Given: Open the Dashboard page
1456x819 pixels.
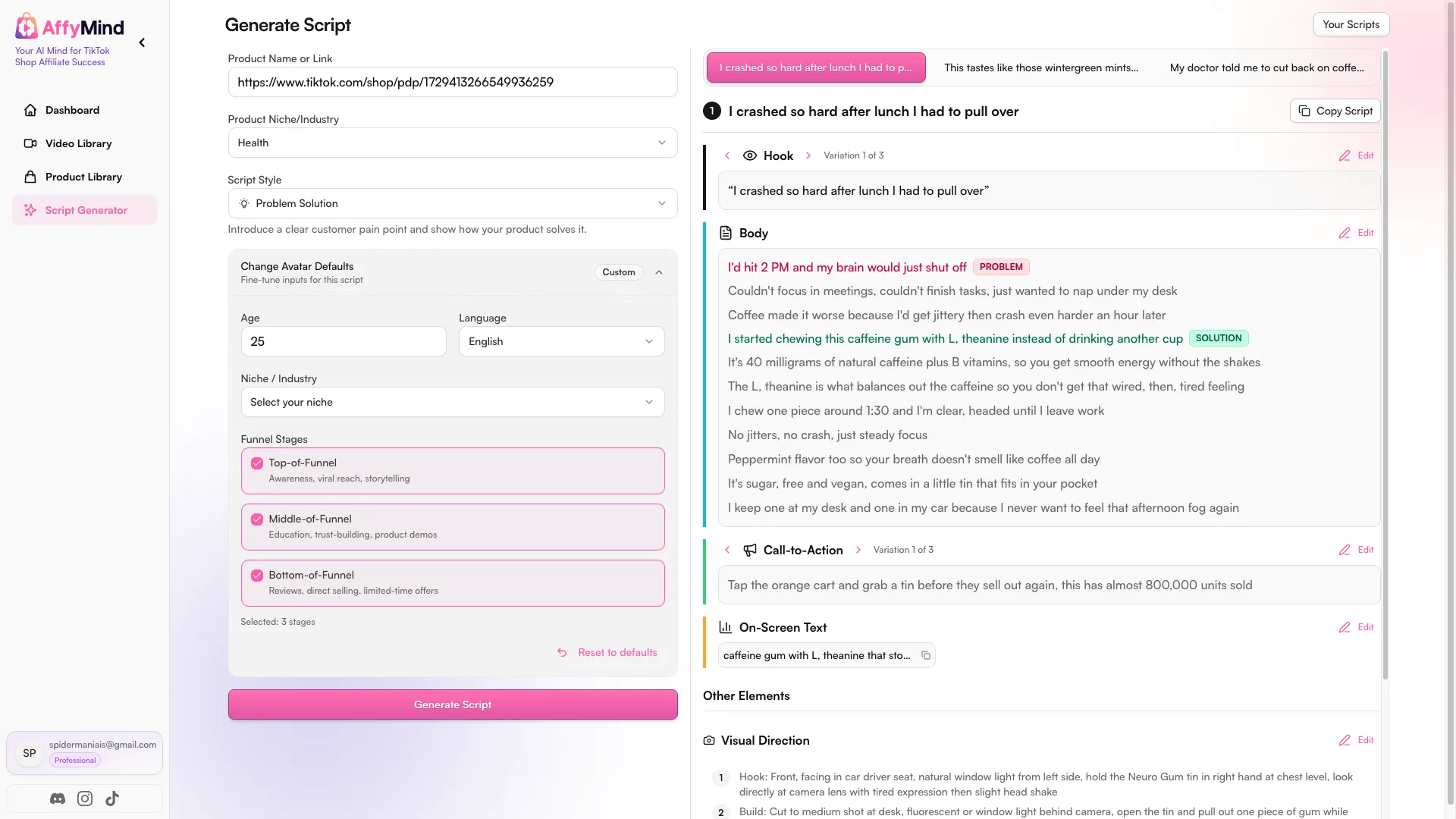Looking at the screenshot, I should pos(84,110).
